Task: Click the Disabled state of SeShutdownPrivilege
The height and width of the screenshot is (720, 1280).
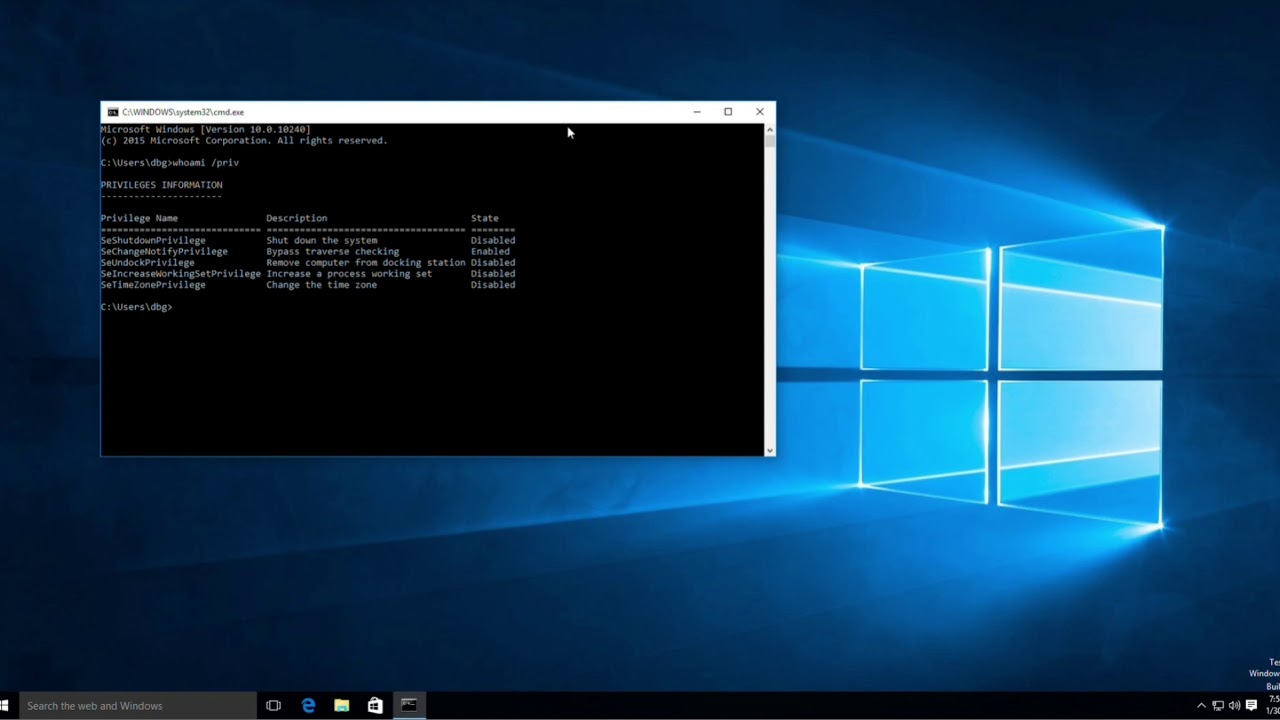Action: [493, 241]
